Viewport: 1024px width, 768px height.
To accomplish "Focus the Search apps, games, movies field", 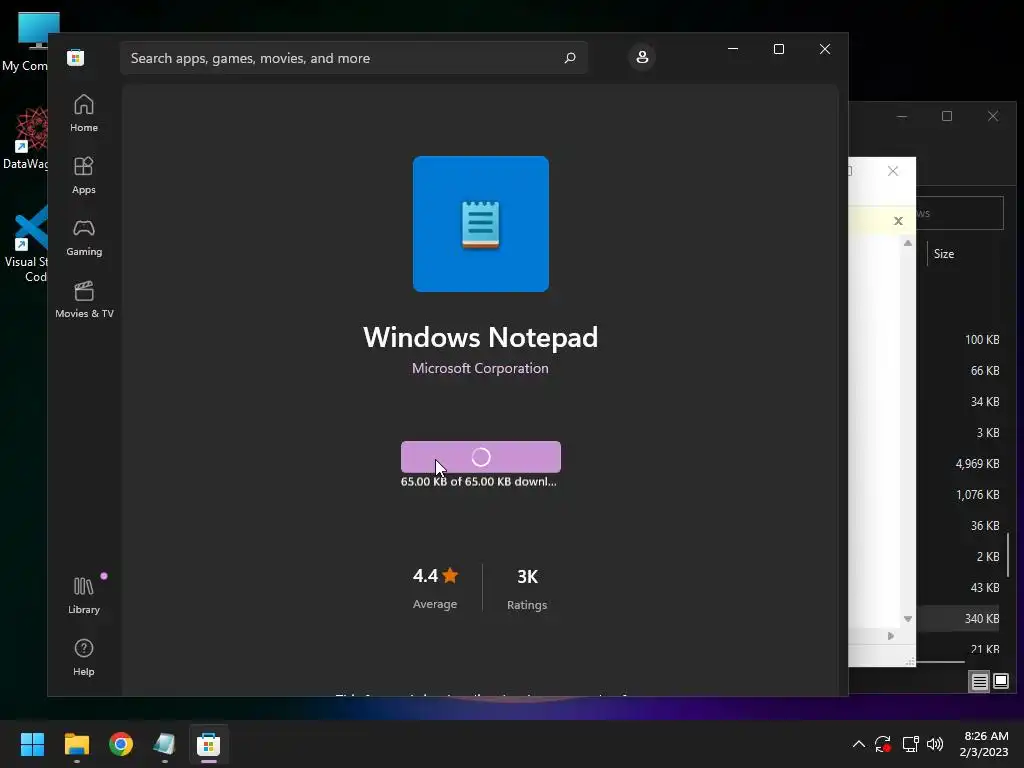I will click(x=353, y=58).
